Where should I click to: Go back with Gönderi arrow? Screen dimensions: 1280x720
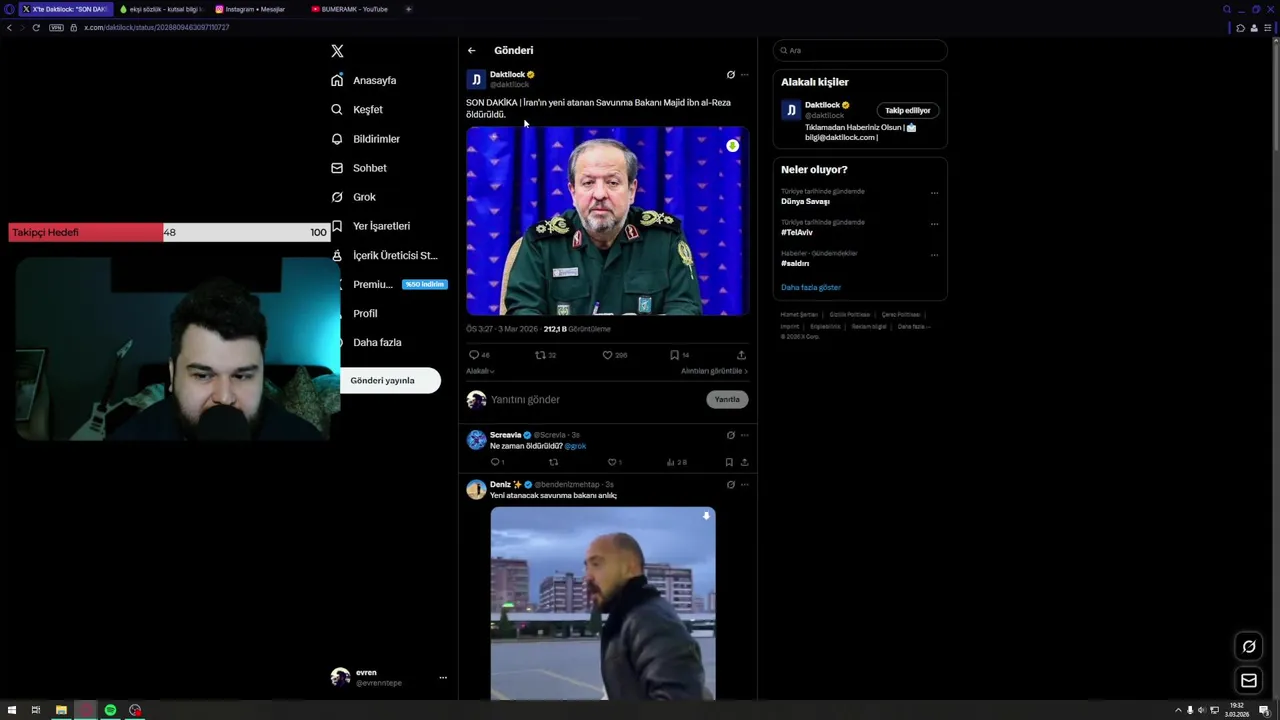pos(471,50)
